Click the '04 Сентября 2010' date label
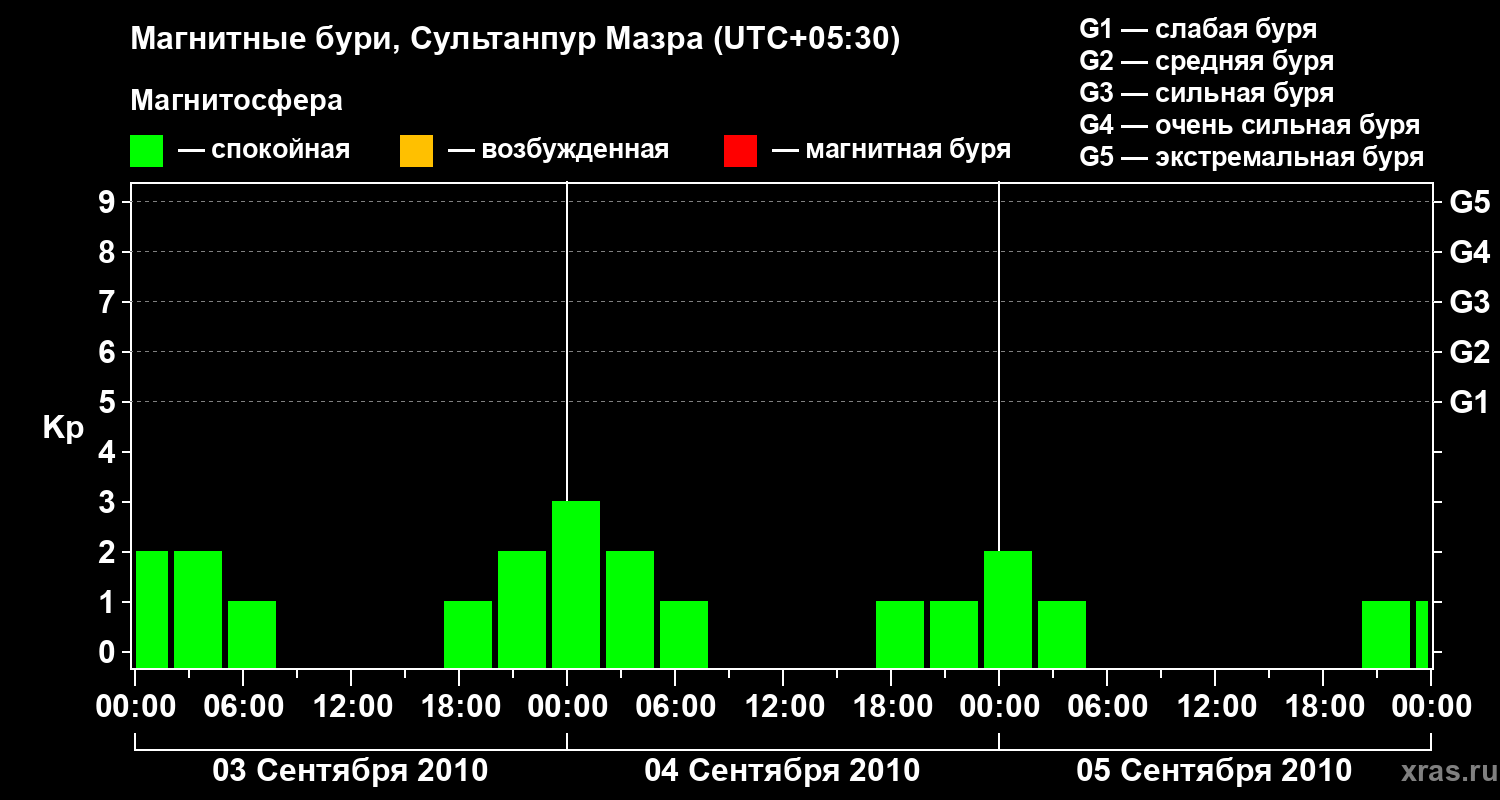Viewport: 1500px width, 800px height. 782,771
